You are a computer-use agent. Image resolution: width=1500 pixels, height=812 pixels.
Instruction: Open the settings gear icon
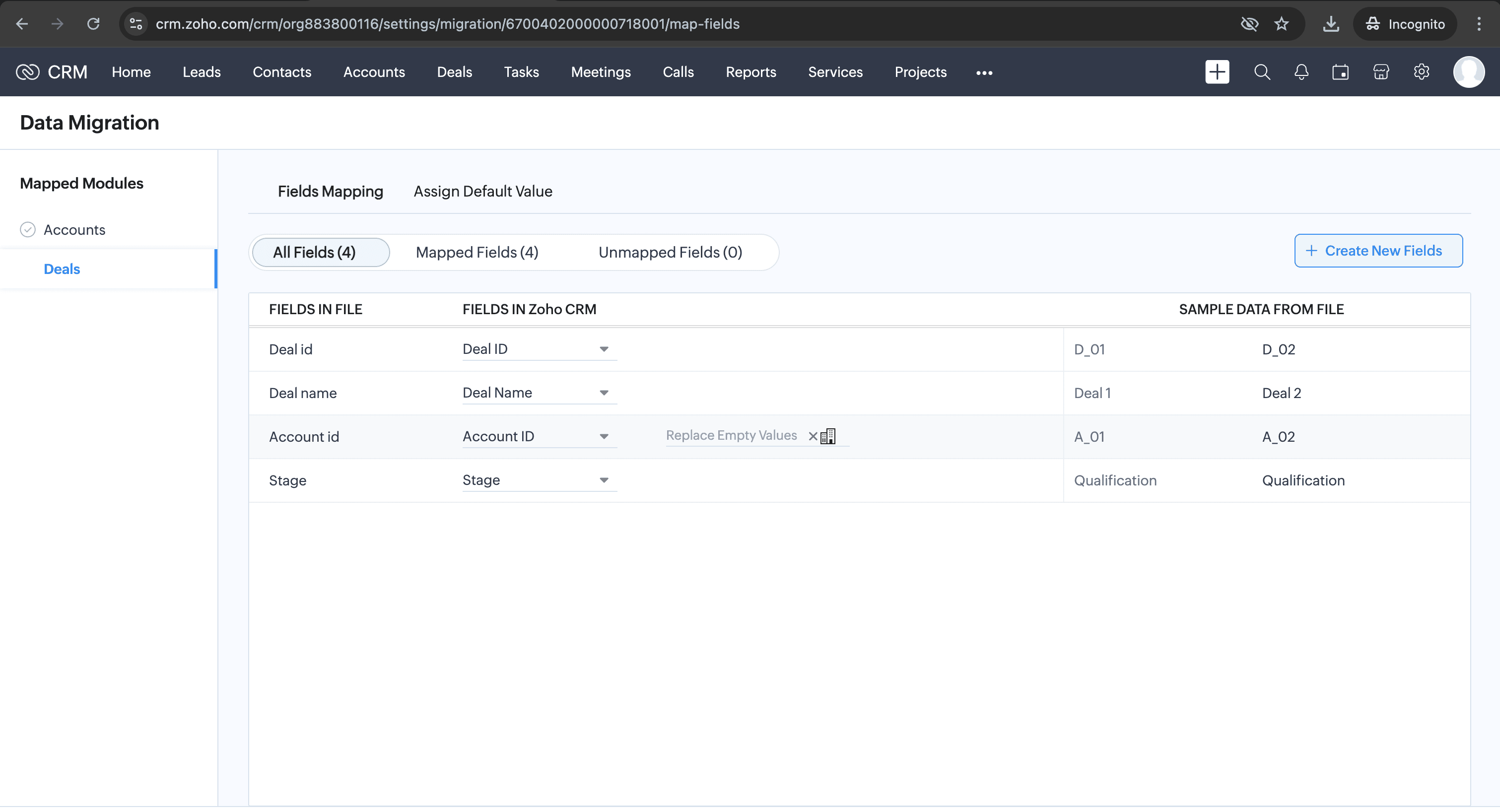(1421, 72)
